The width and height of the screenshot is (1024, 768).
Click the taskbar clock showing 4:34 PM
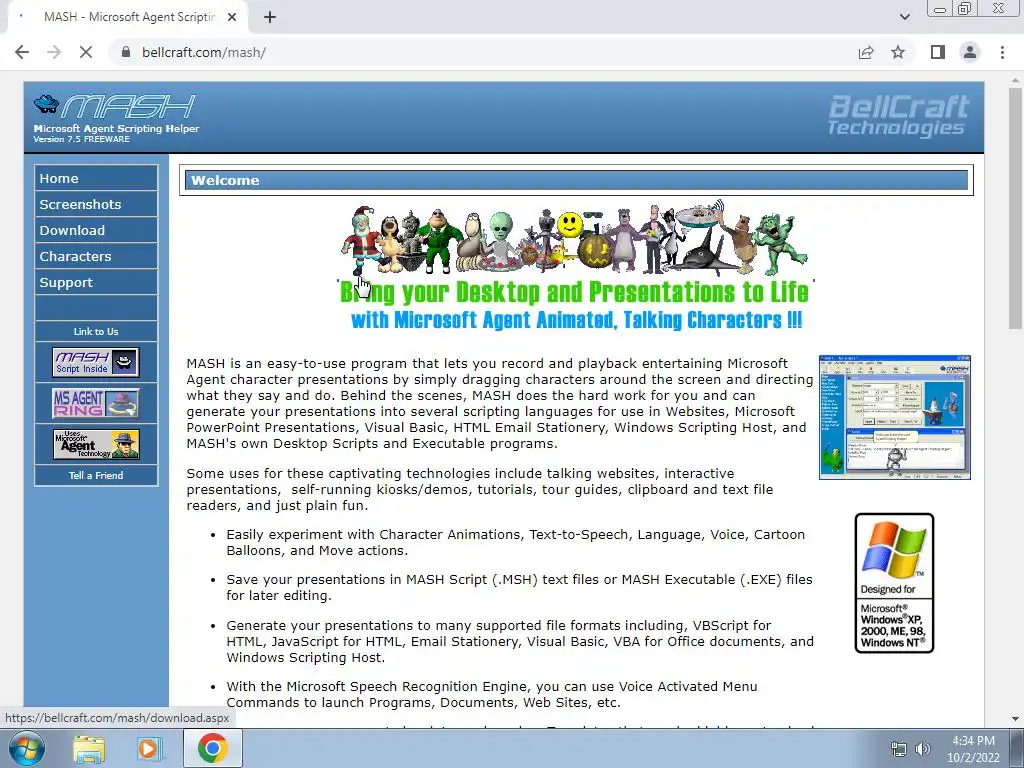973,749
